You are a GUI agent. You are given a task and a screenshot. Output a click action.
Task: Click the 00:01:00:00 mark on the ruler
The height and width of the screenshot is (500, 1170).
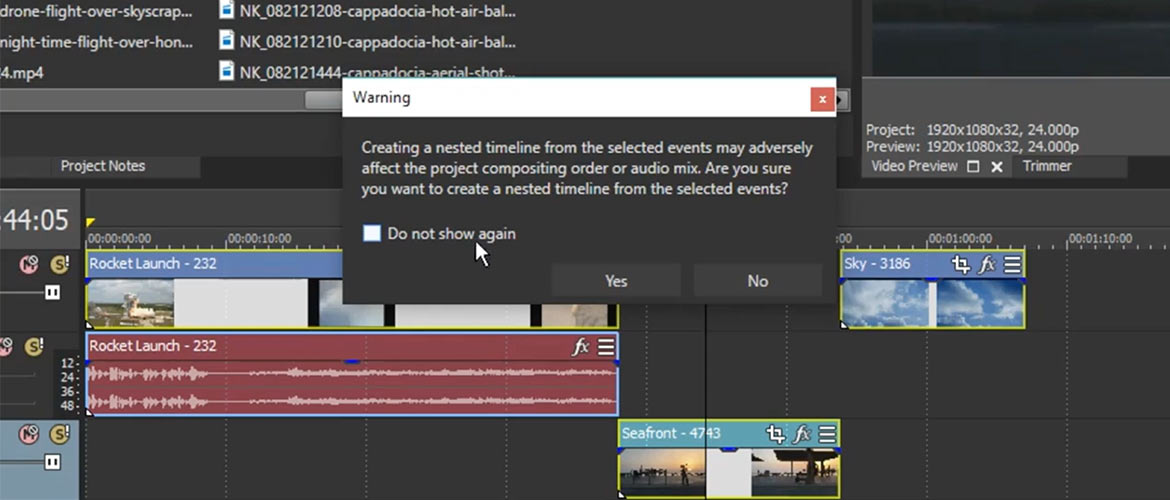click(x=960, y=239)
